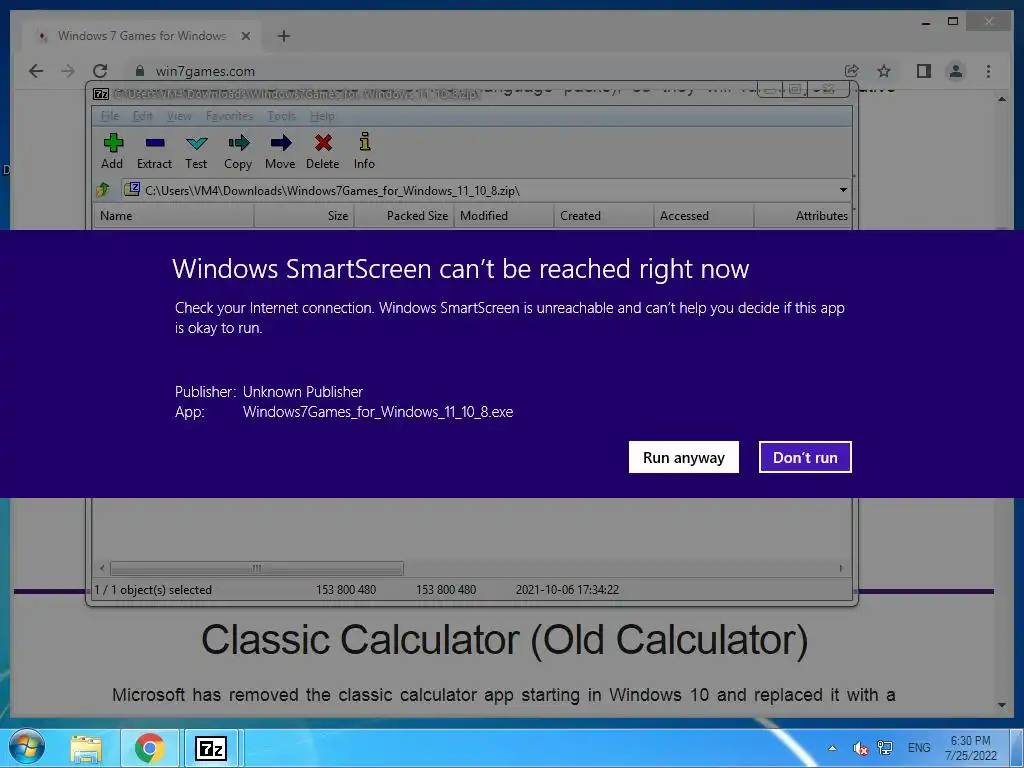The height and width of the screenshot is (768, 1024).
Task: Open the Edit menu in 7-Zip
Action: click(142, 116)
